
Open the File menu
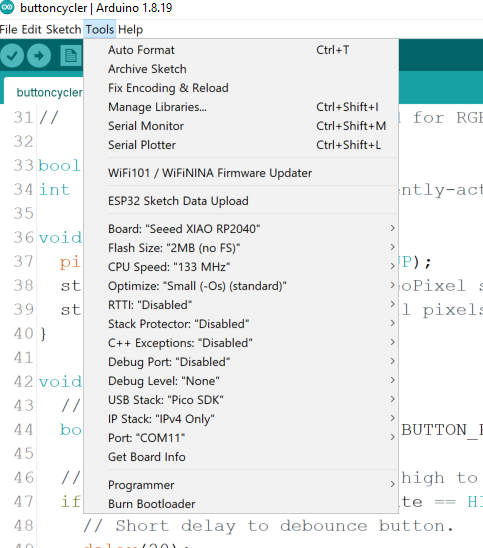click(9, 29)
